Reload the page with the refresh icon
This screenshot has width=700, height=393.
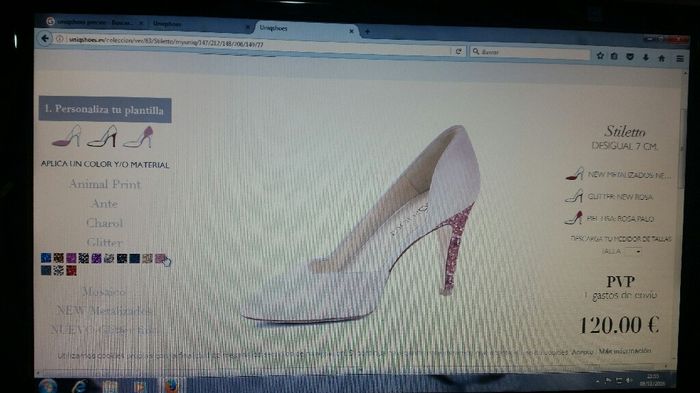point(458,51)
